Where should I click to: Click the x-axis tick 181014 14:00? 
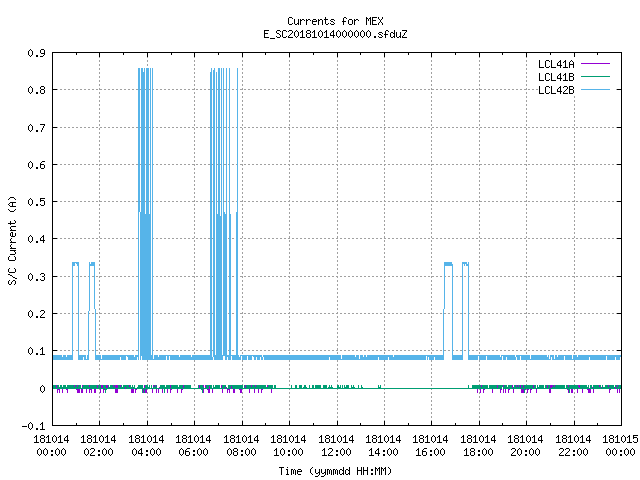pyautogui.click(x=383, y=446)
